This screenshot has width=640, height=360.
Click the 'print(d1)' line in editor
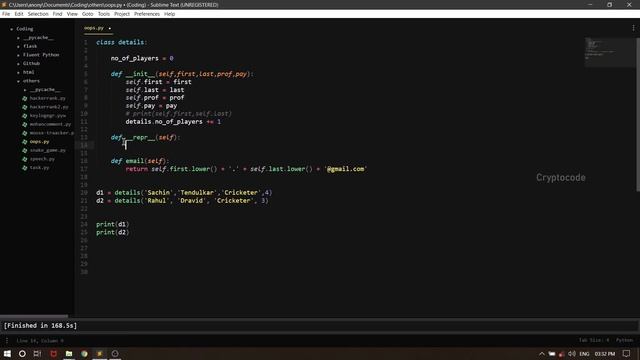click(x=112, y=224)
